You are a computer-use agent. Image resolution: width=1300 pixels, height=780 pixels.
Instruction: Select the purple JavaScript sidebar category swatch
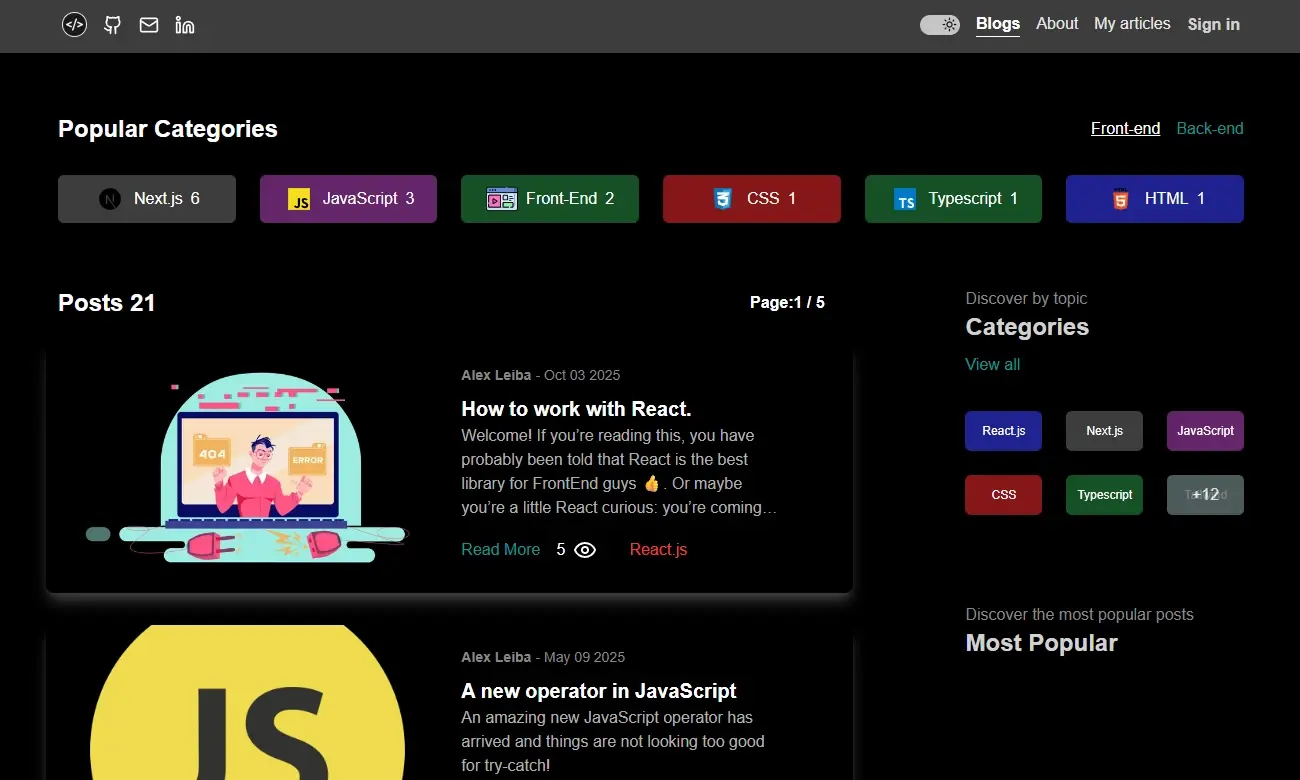click(1205, 431)
